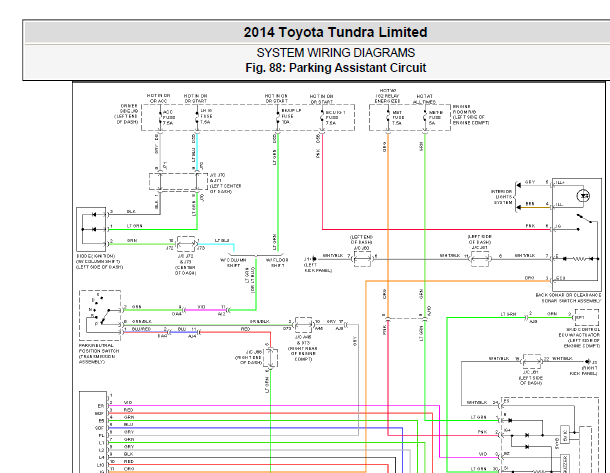Click 'DRIVER SIDE J/B (LEFT END OF DASH)' label
Image resolution: width=610 pixels, height=473 pixels.
click(x=126, y=114)
